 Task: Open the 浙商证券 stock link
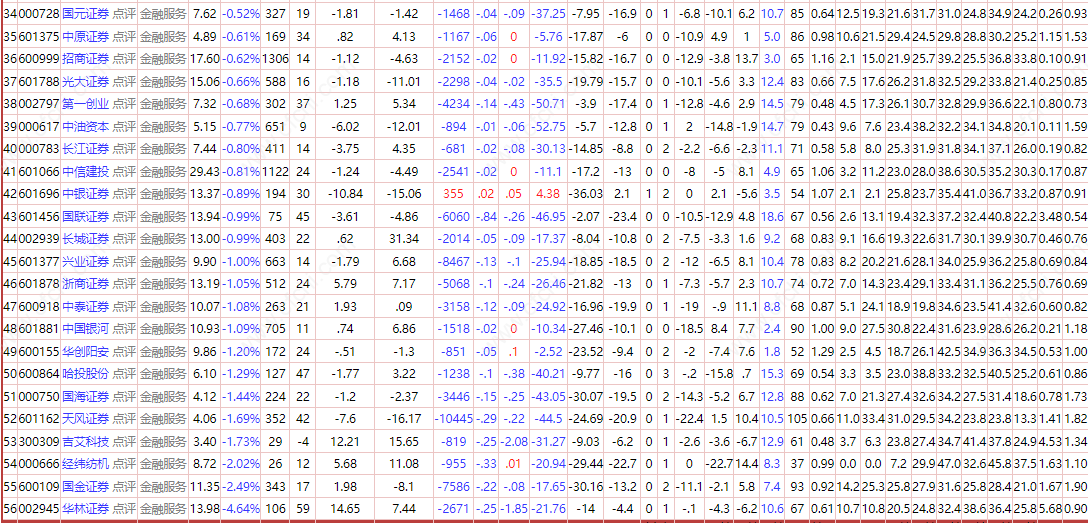tap(85, 284)
